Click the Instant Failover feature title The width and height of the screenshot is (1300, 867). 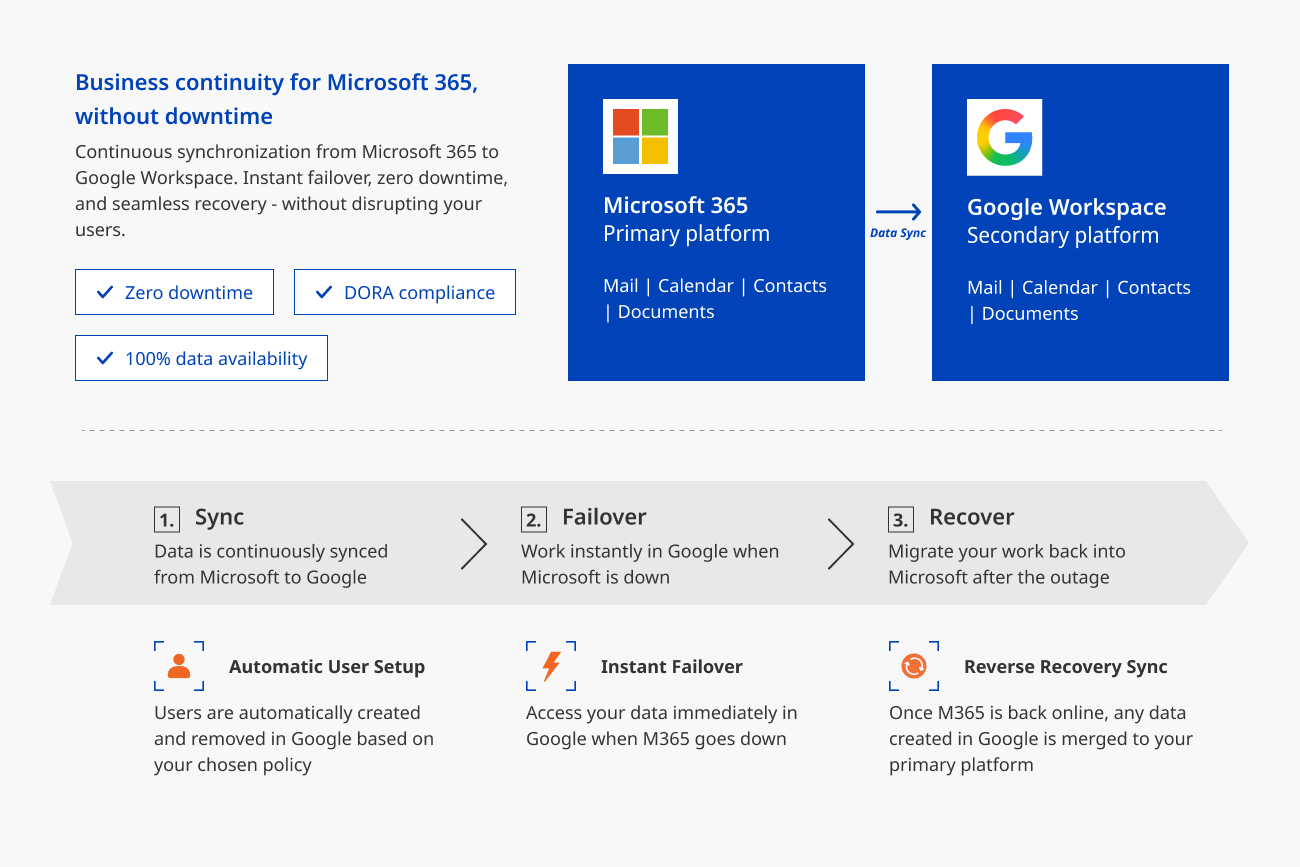[672, 666]
